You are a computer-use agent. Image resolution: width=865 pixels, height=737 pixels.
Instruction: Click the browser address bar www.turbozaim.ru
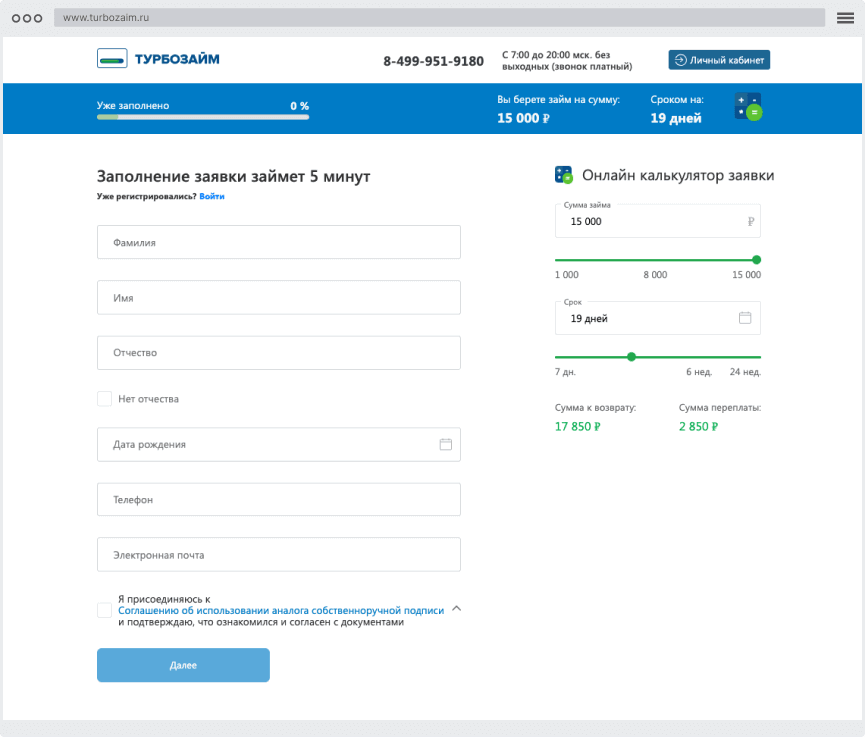pos(440,18)
